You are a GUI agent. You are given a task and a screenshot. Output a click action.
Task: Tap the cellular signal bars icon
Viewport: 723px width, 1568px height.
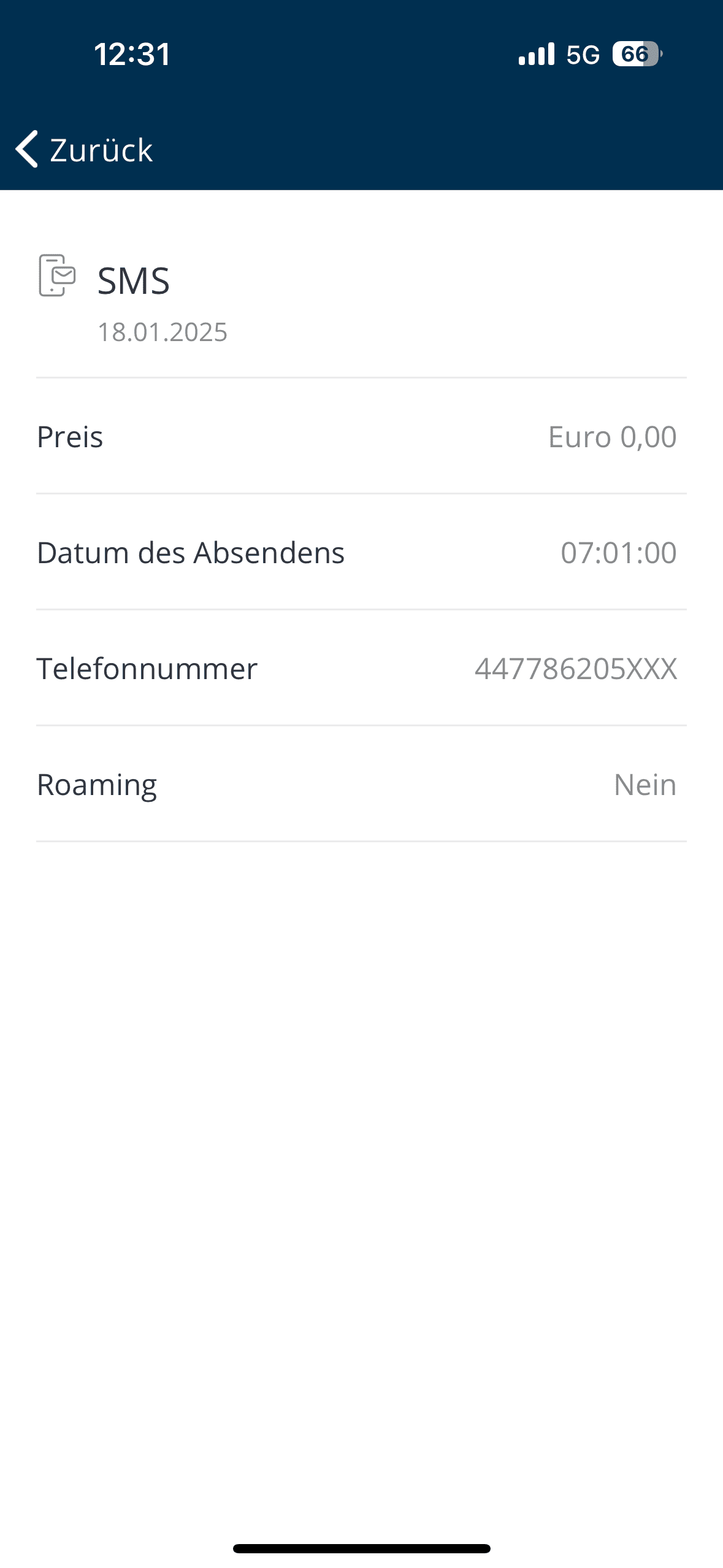pos(536,54)
